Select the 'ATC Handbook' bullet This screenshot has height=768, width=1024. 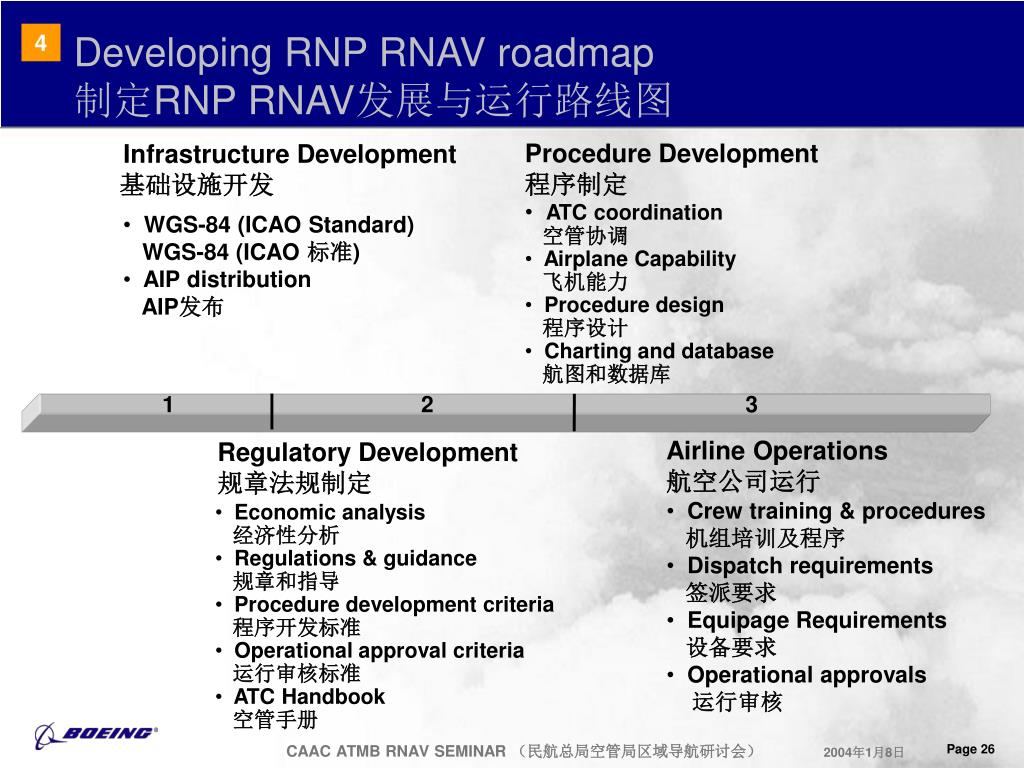click(310, 697)
